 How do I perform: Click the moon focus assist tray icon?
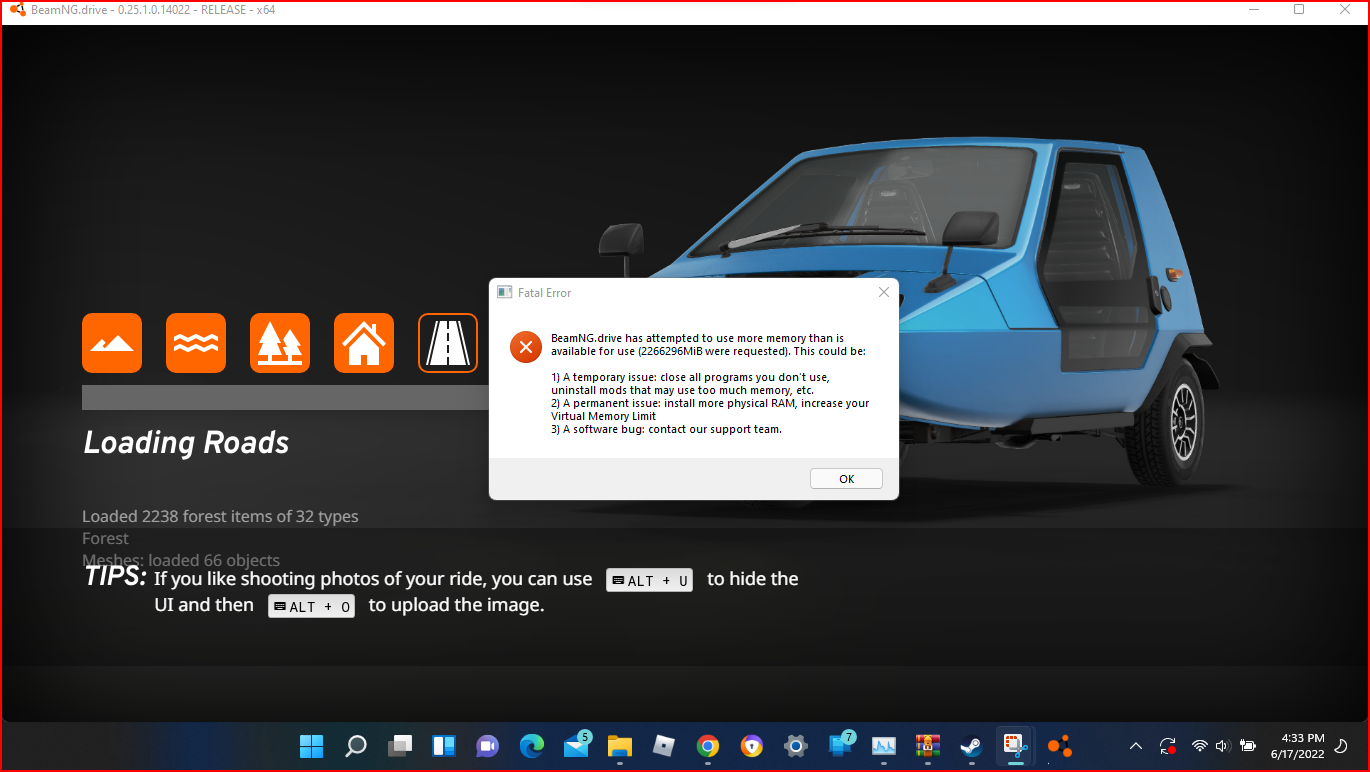1341,746
